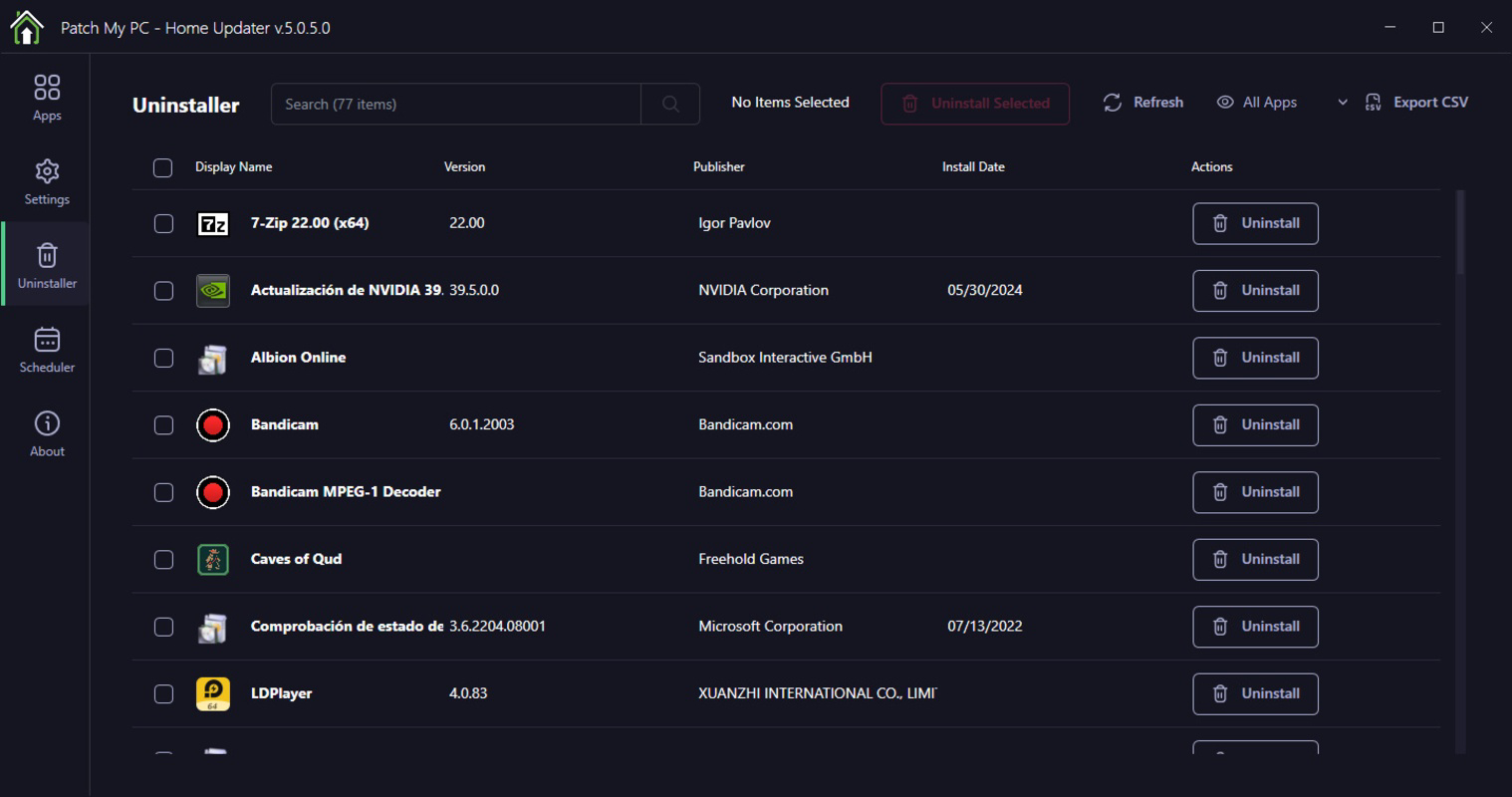Select the 07/13/2022 install date
This screenshot has height=797, width=1512.
984,627
